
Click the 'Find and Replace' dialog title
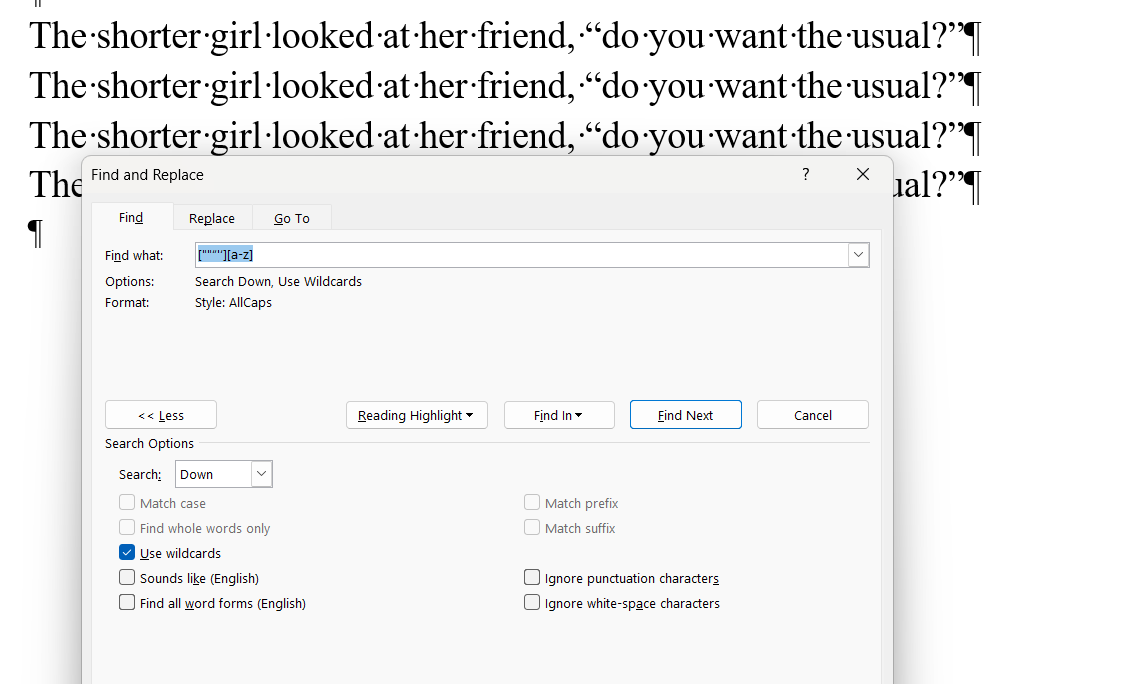147,175
